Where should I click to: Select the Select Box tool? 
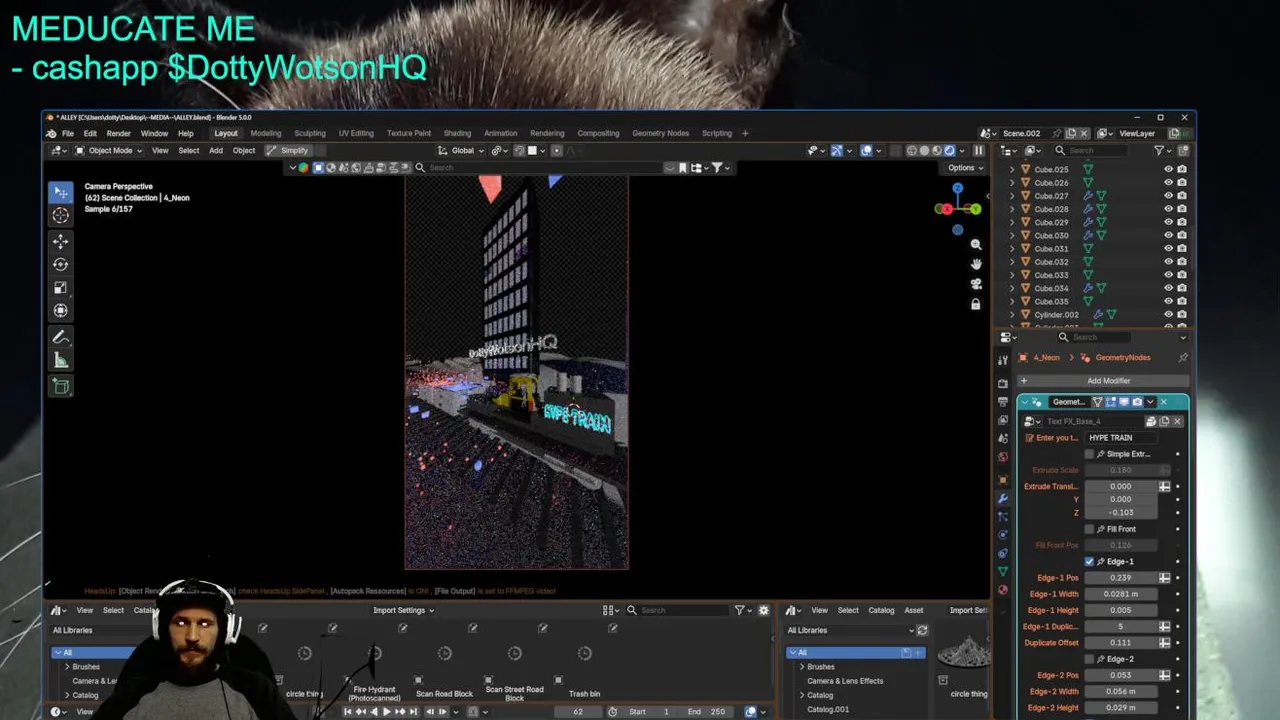[61, 192]
